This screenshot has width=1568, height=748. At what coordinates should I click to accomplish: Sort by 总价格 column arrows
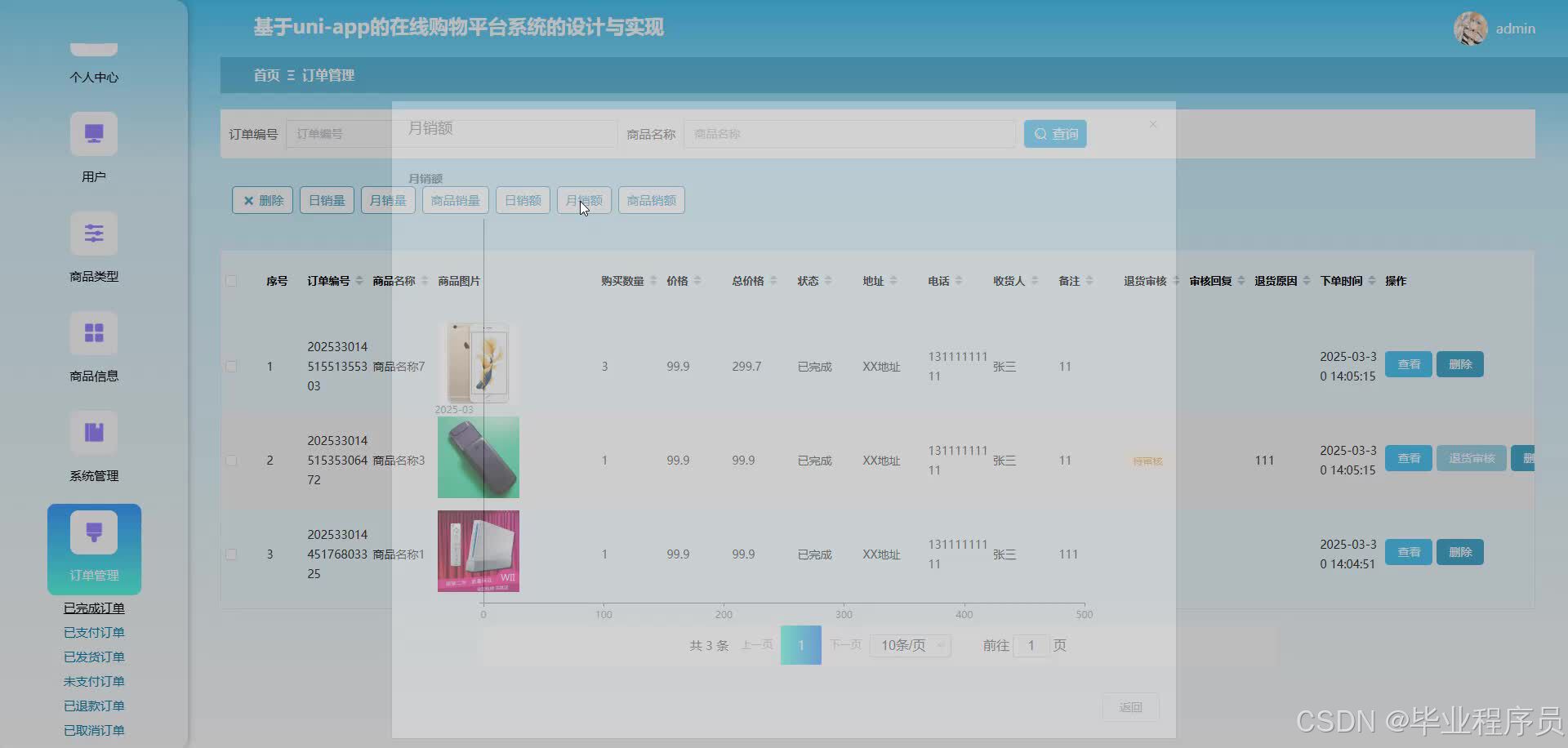coord(773,281)
